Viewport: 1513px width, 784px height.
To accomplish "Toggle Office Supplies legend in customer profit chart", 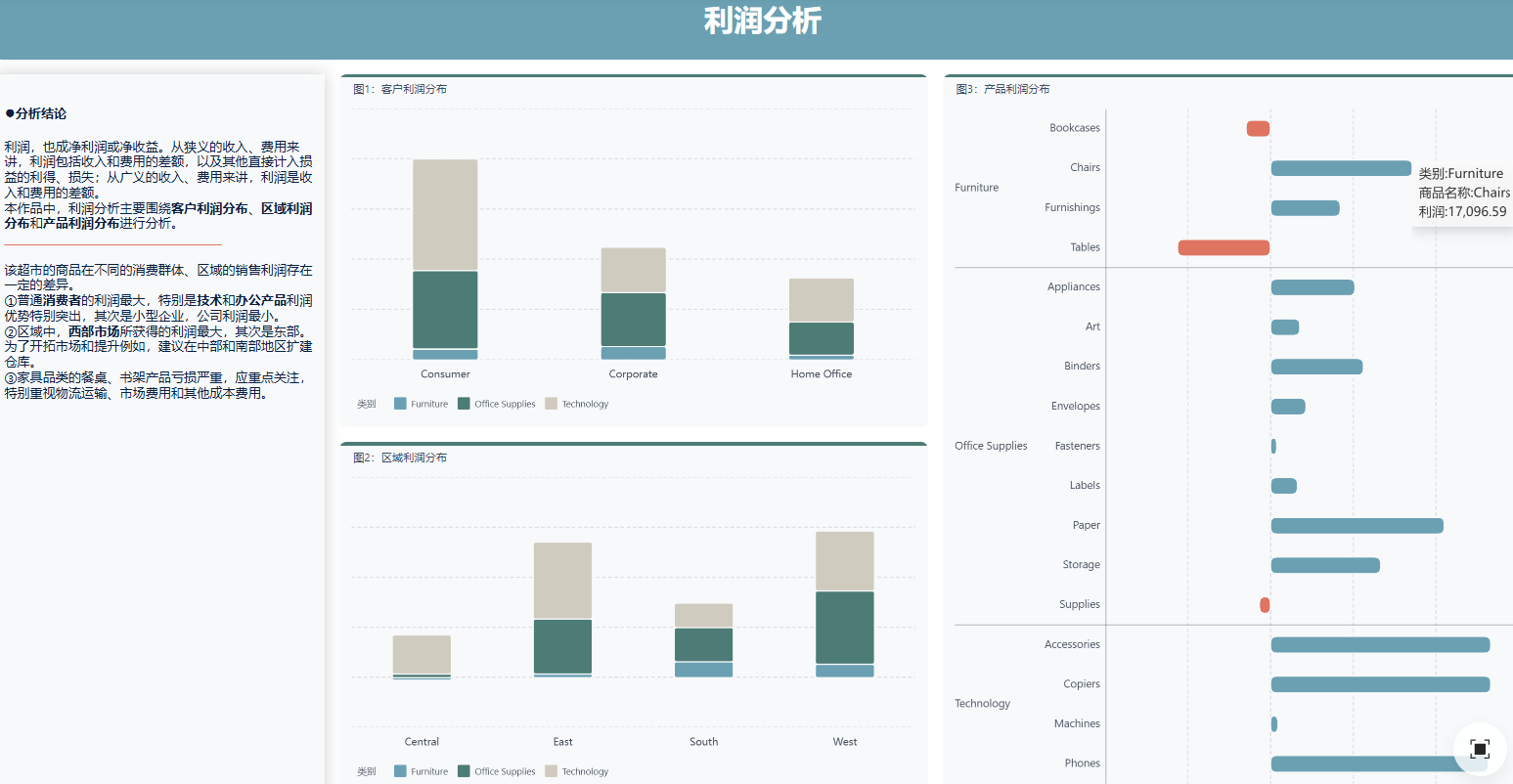I will (497, 404).
